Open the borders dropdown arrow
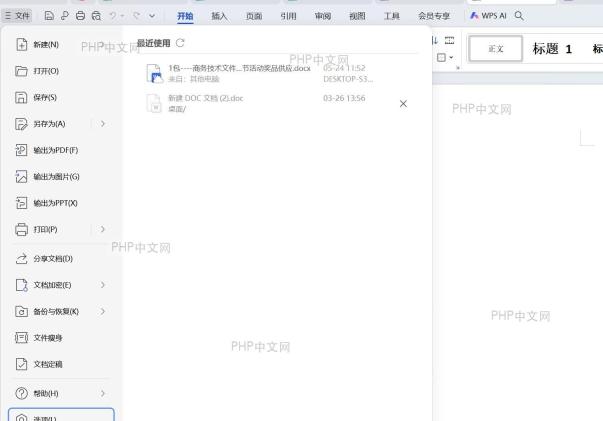603x421 pixels. [451, 58]
